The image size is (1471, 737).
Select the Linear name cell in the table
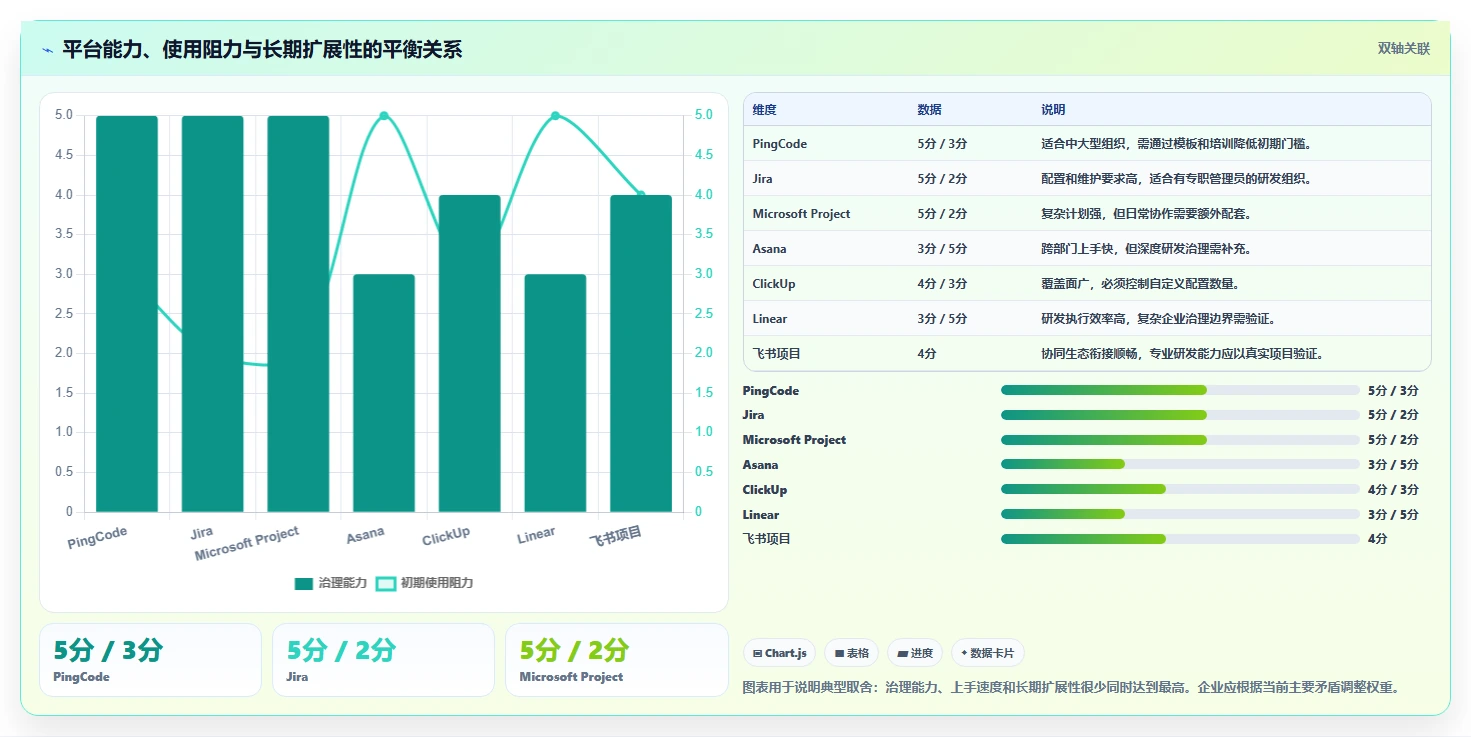point(770,319)
